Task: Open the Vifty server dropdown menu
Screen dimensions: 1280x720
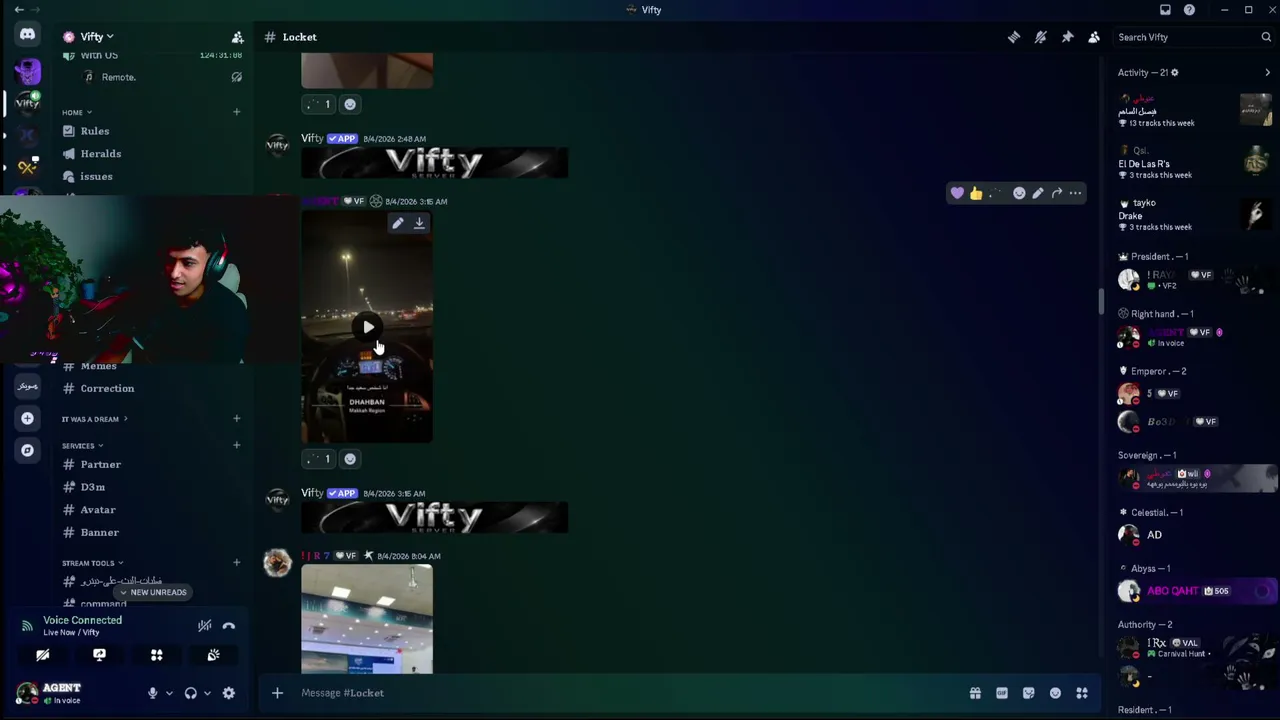Action: click(x=96, y=37)
